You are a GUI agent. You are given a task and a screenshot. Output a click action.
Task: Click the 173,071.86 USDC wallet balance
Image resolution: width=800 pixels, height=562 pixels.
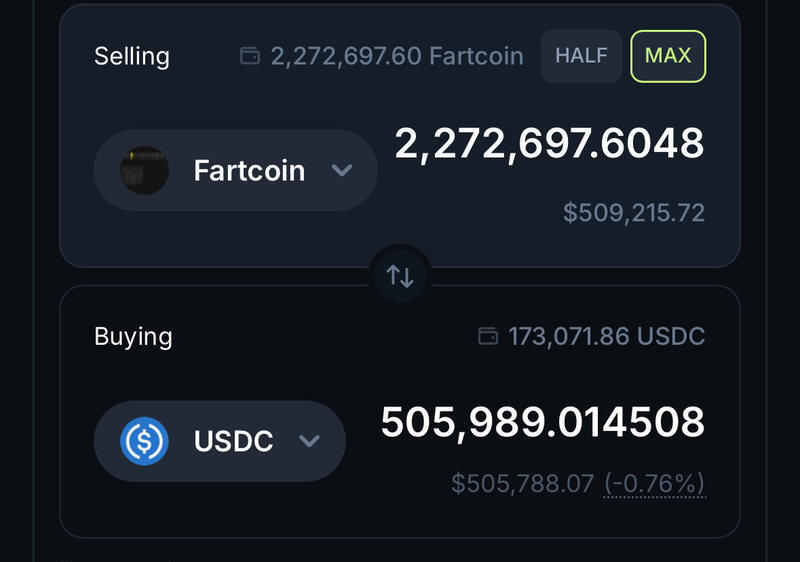click(x=606, y=336)
